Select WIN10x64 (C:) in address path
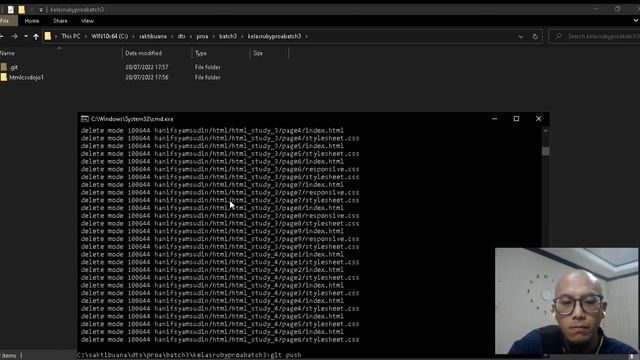Image resolution: width=640 pixels, height=360 pixels. pos(109,36)
